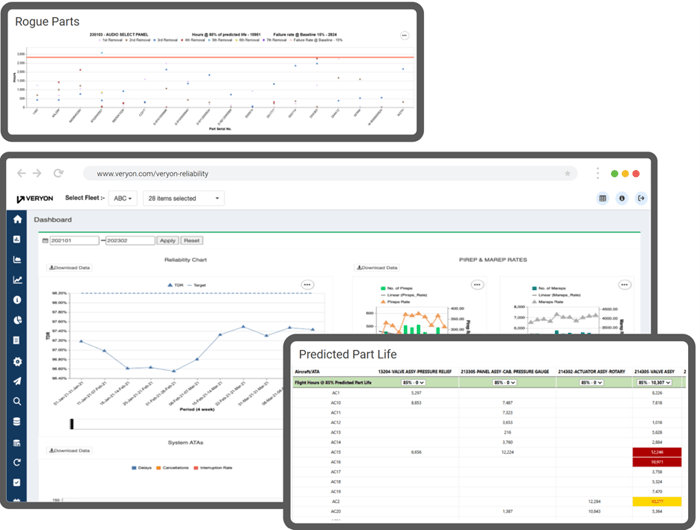Open the document report sidebar icon

click(x=17, y=340)
